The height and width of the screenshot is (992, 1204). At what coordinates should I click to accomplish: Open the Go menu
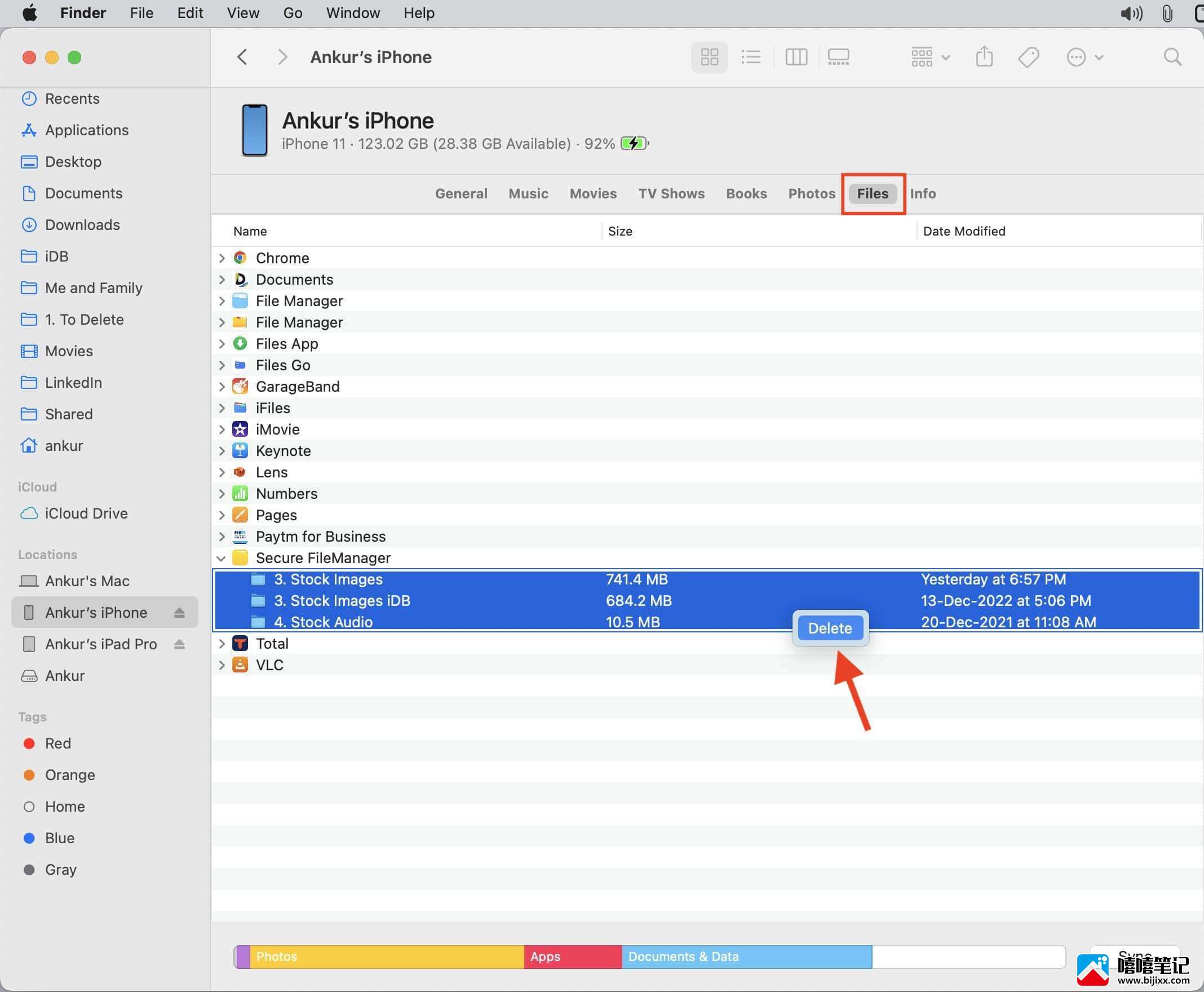click(293, 12)
